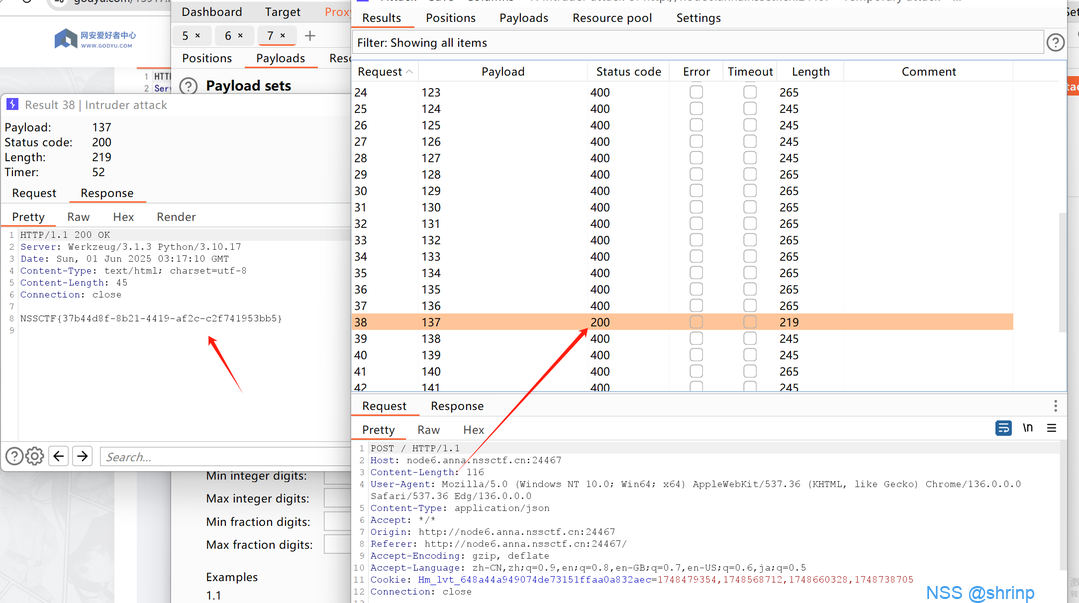1079x603 pixels.
Task: Switch to Positions tab in attack window
Action: pos(451,18)
